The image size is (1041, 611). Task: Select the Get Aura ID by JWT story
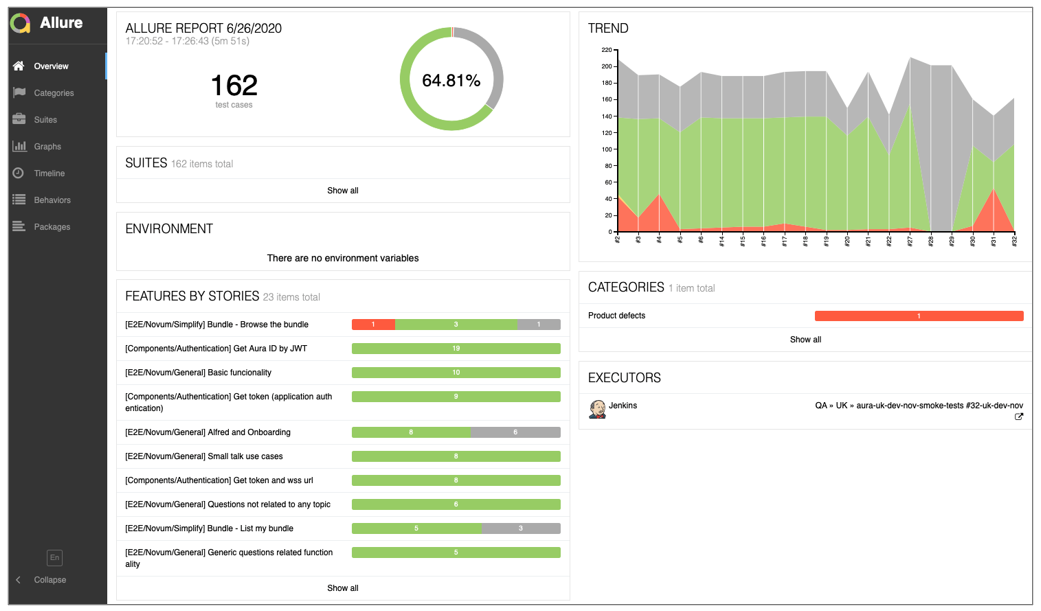tap(343, 349)
